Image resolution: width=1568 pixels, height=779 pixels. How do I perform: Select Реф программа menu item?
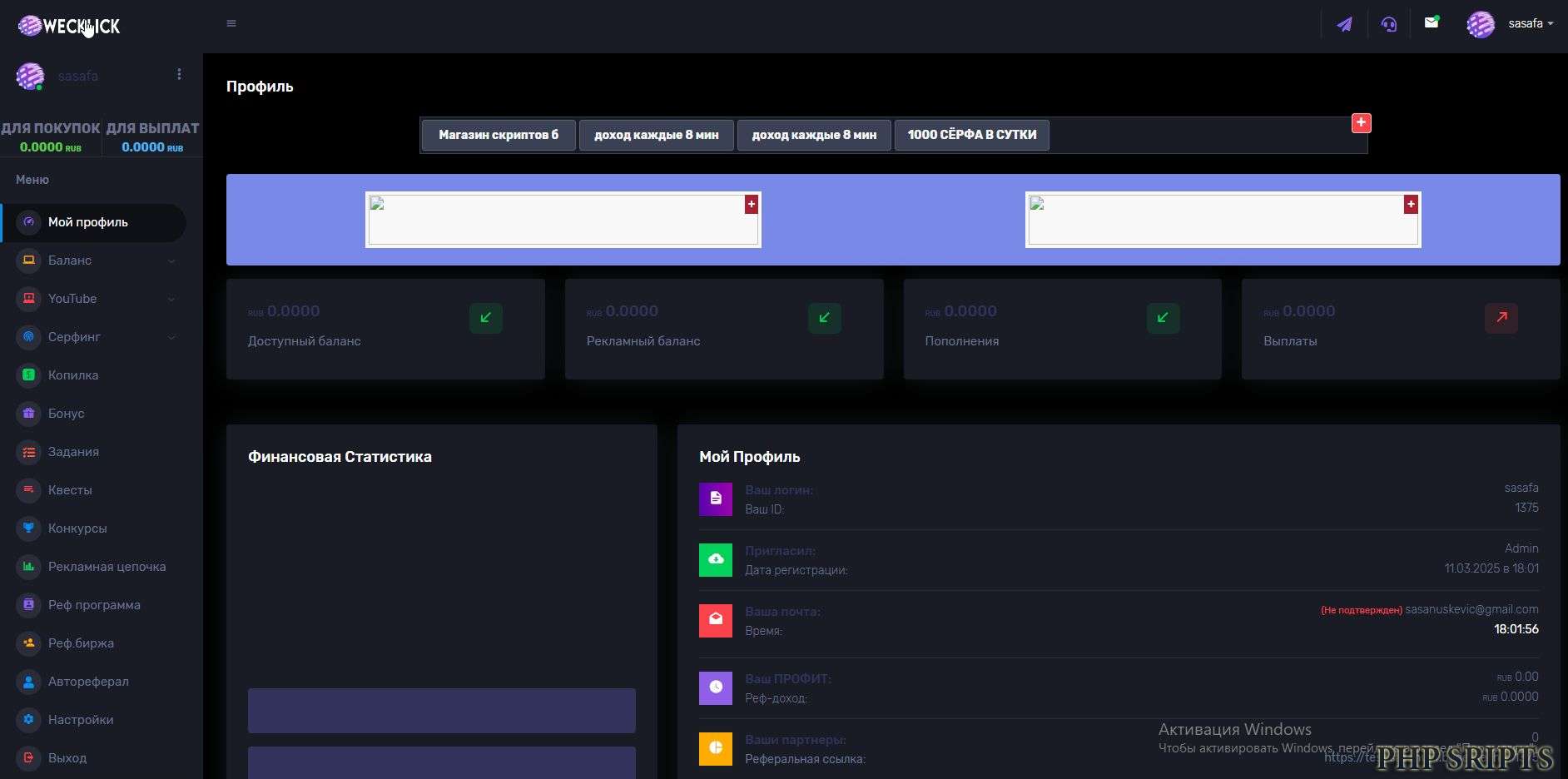point(94,605)
